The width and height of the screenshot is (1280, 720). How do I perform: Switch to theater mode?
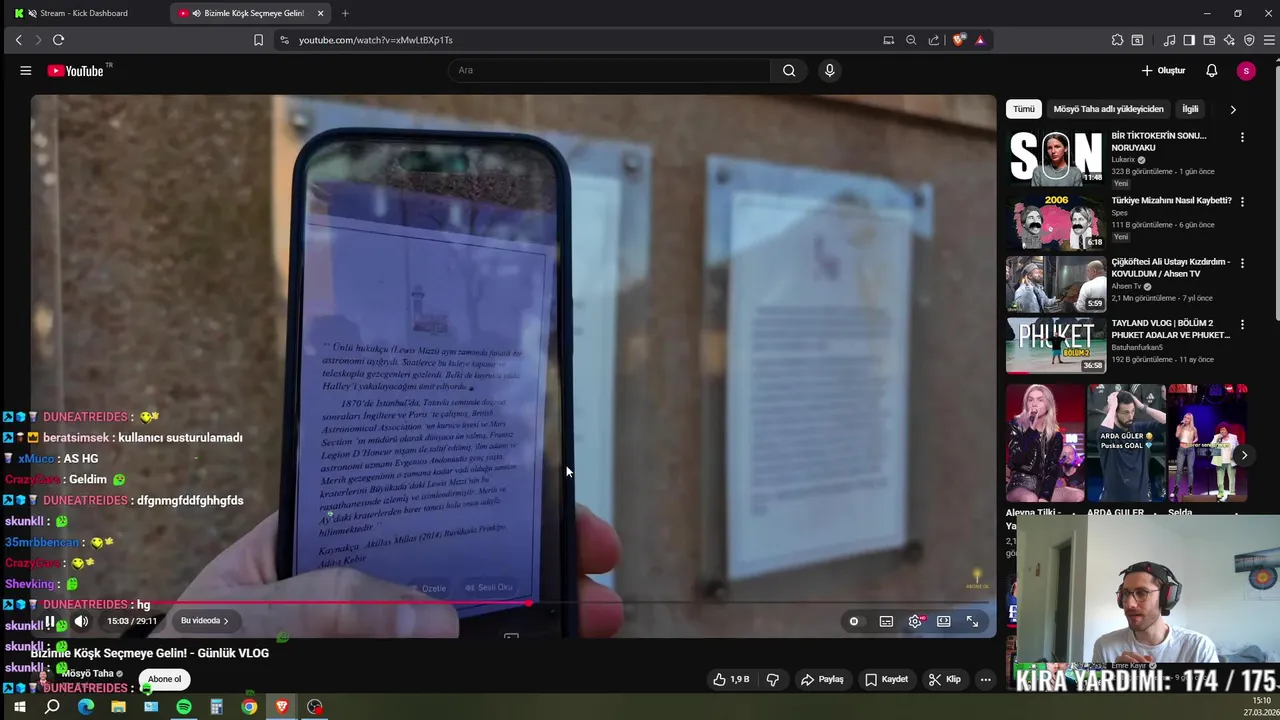click(943, 621)
